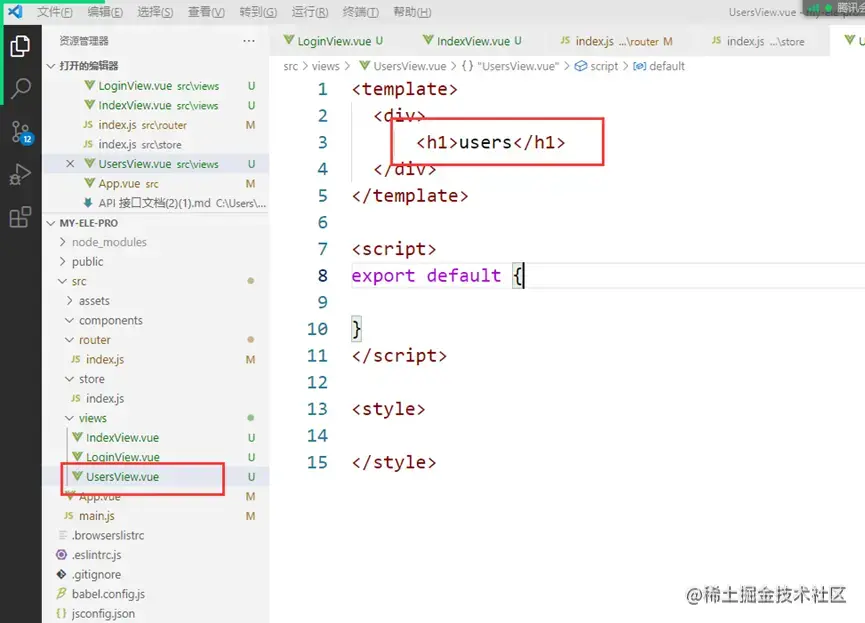Viewport: 865px width, 623px height.
Task: Open the explorer more actions ellipsis
Action: (x=249, y=41)
